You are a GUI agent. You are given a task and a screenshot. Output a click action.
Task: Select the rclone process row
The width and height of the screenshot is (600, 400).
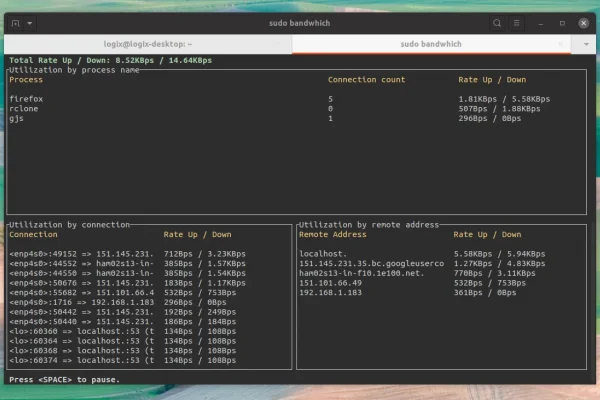tap(275, 109)
